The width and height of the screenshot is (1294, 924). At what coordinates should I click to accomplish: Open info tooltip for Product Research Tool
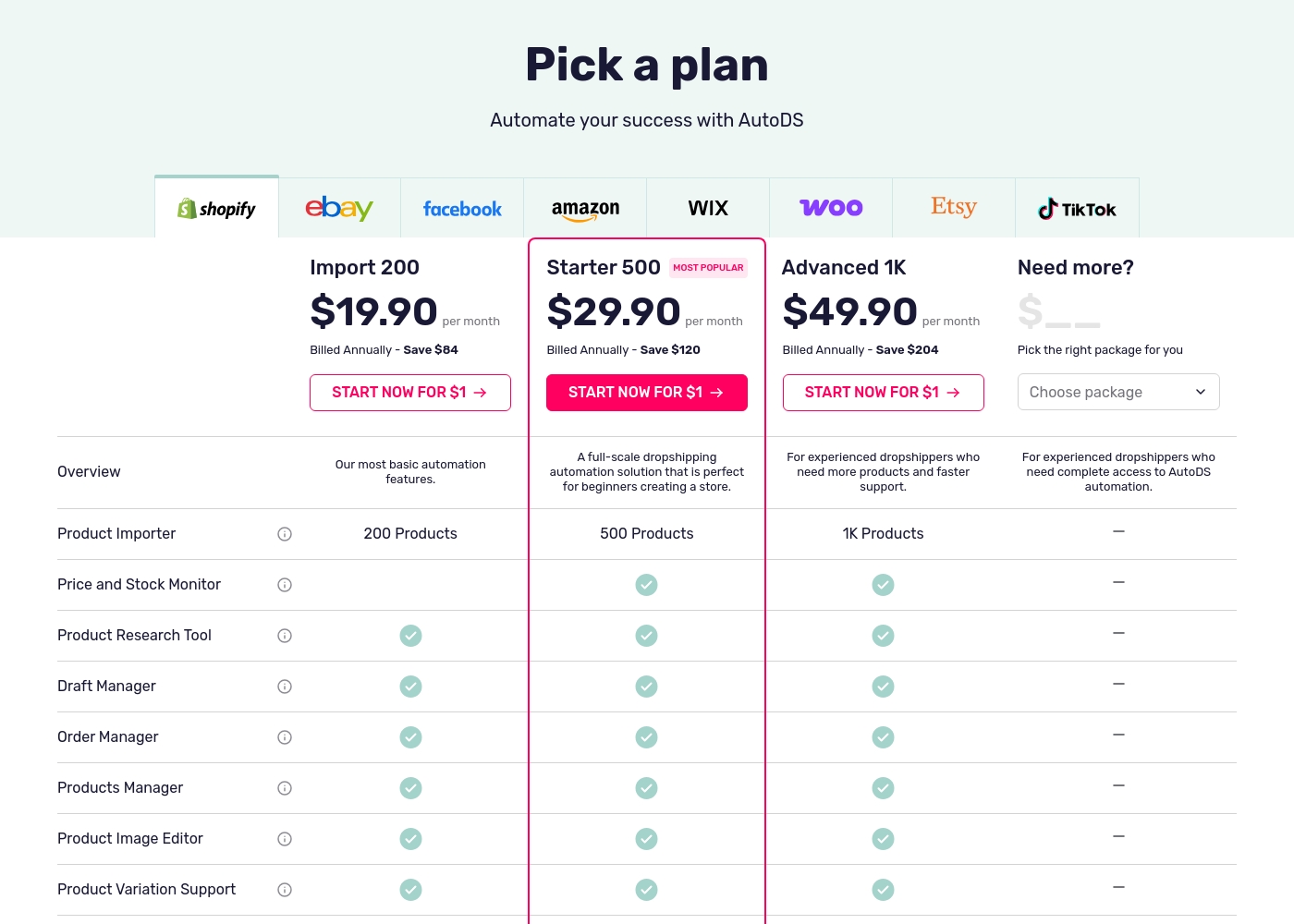(285, 636)
